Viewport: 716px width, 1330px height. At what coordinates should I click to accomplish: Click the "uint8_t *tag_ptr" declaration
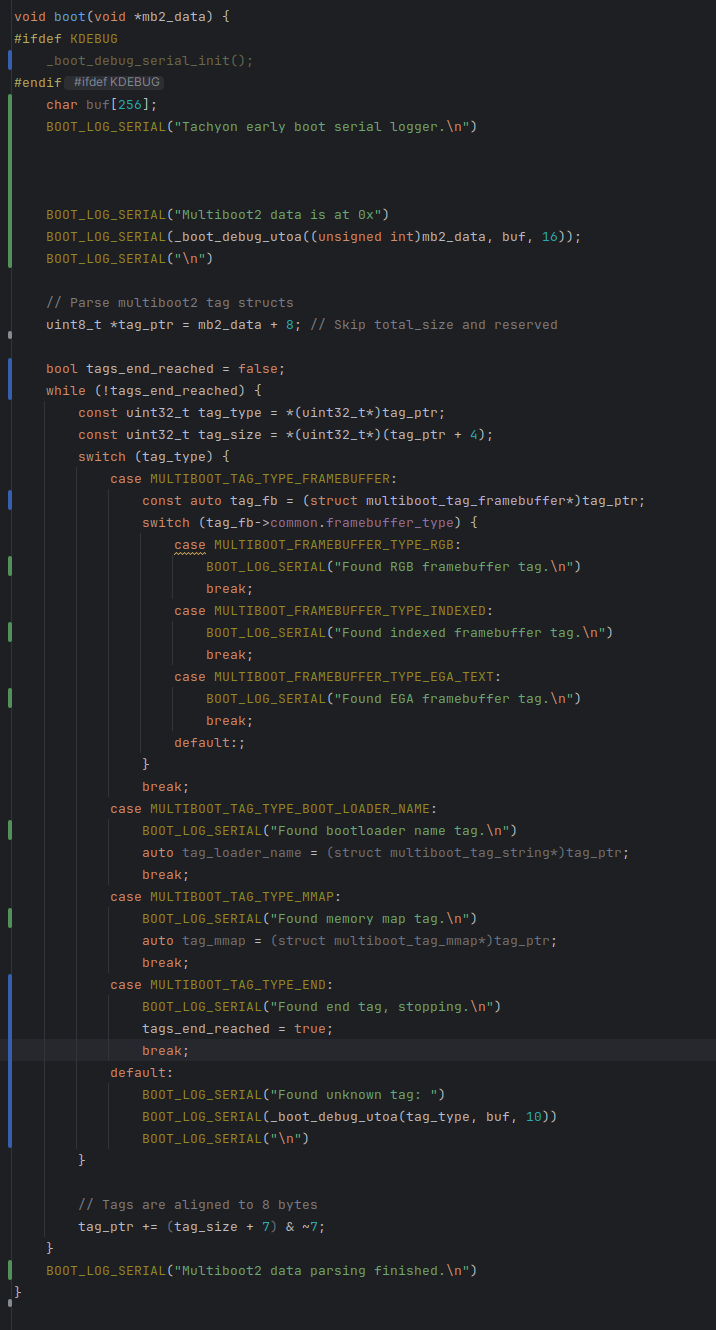[x=110, y=324]
